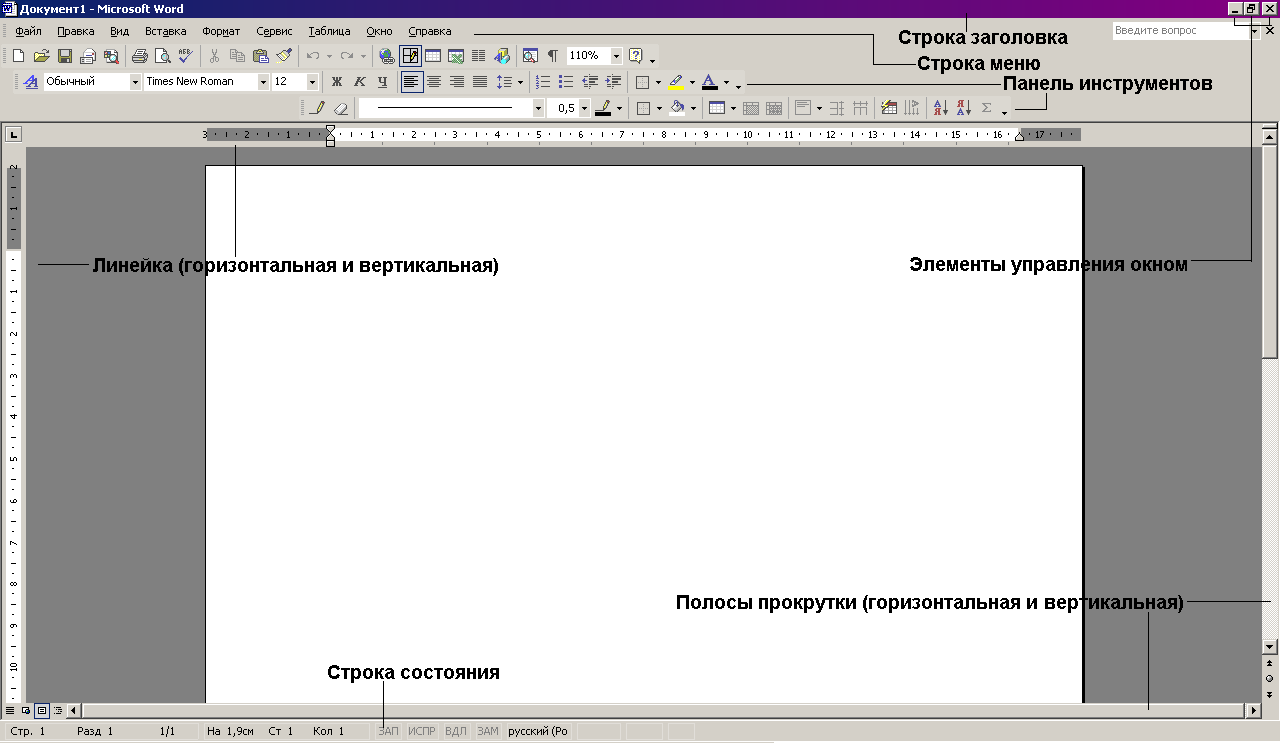Open the Undo history dropdown arrow
This screenshot has height=745, width=1280.
(x=328, y=56)
